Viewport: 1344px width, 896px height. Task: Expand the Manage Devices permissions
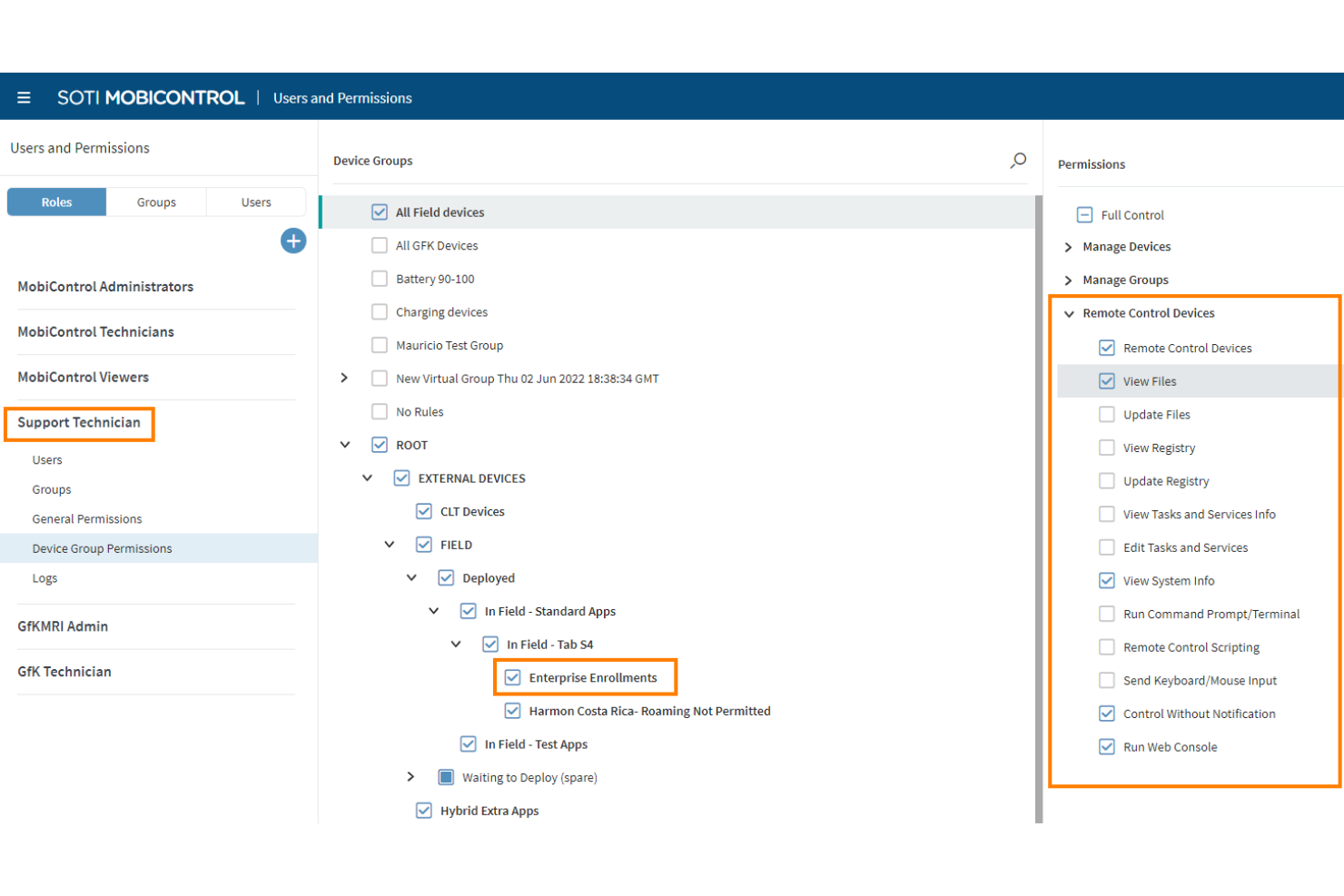click(1068, 247)
